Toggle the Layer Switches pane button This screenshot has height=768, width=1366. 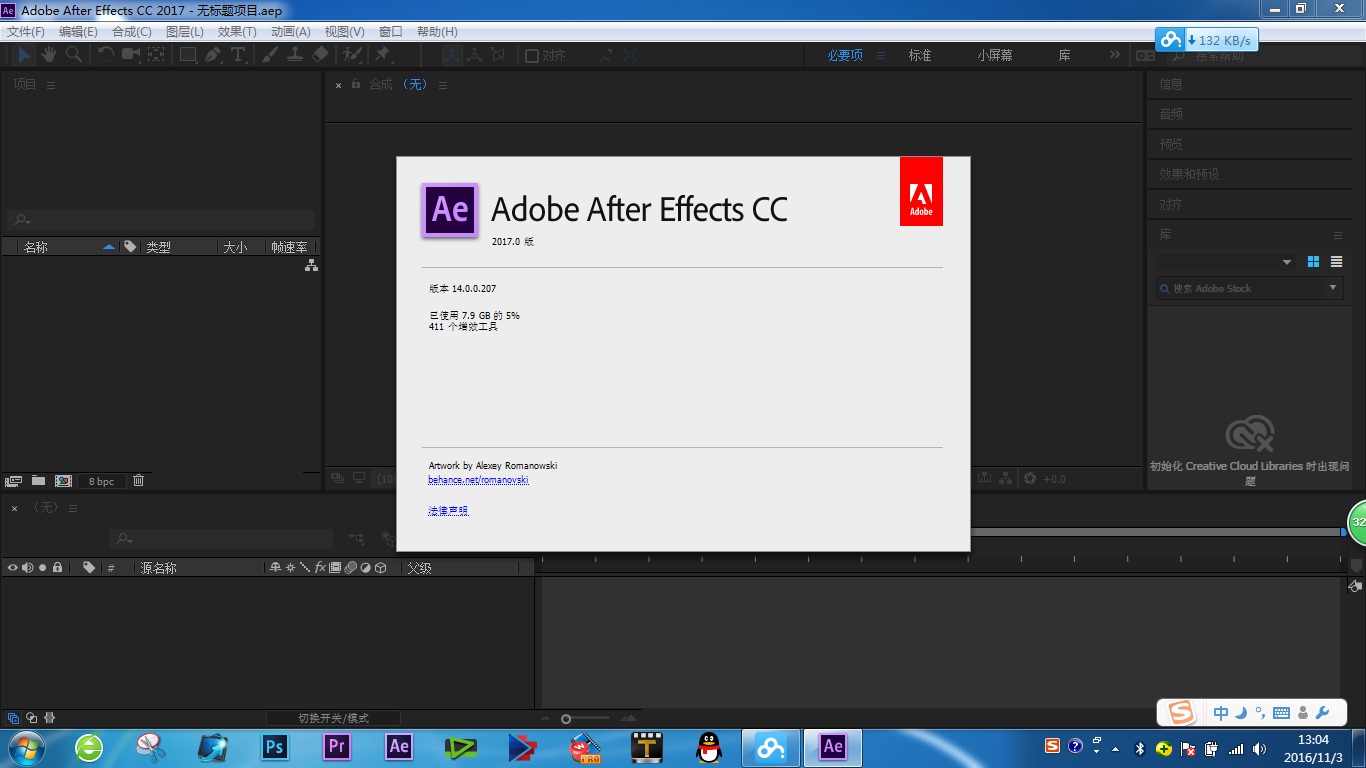tap(13, 718)
